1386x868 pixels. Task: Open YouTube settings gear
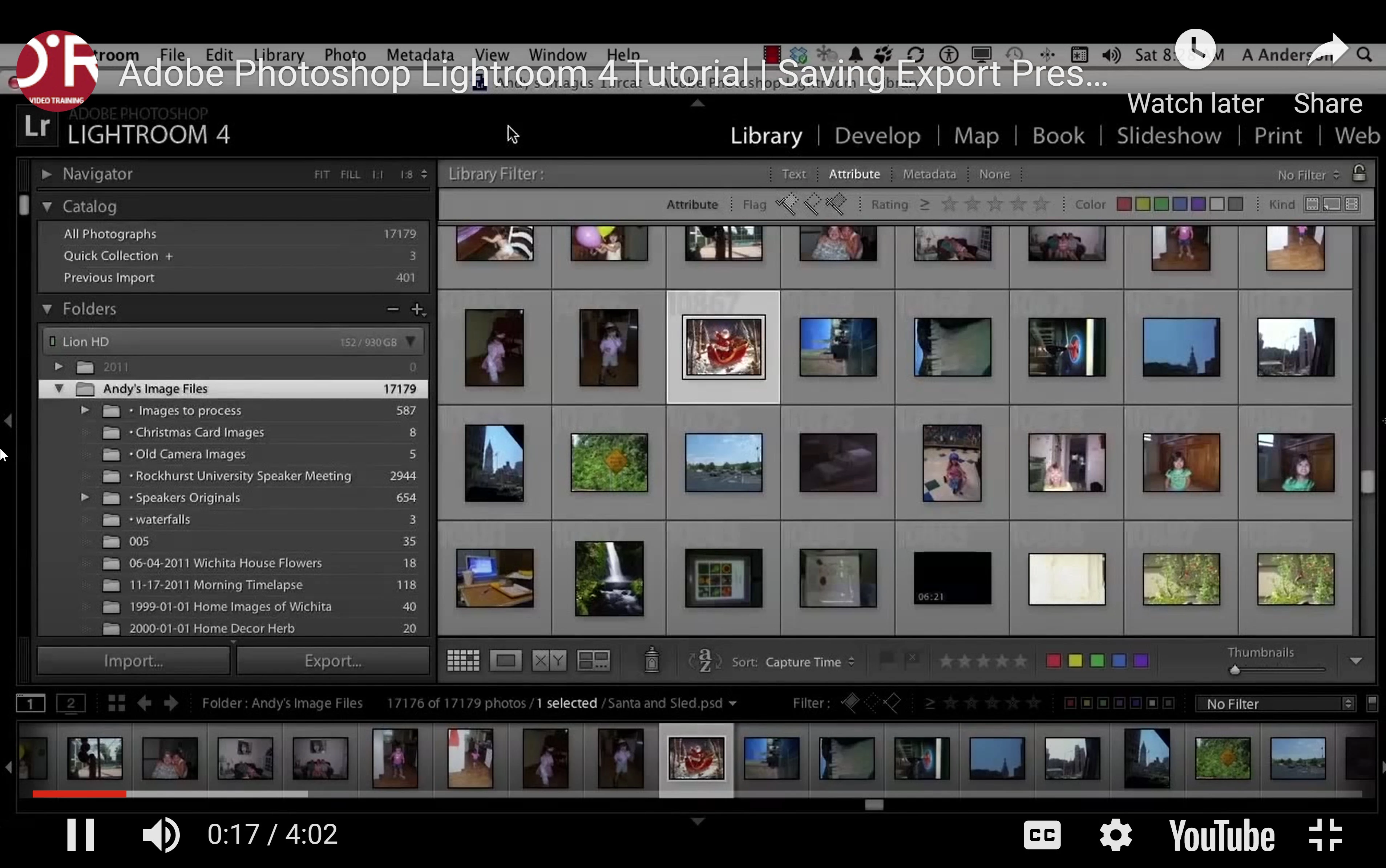(x=1116, y=835)
